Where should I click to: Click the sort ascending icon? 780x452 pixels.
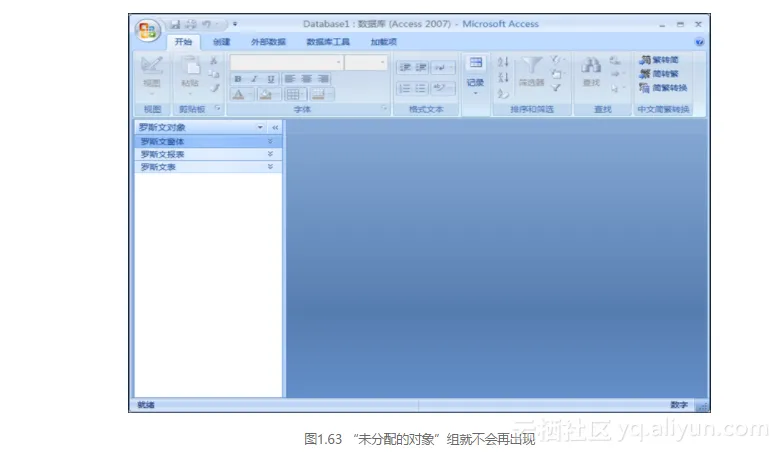(x=503, y=62)
